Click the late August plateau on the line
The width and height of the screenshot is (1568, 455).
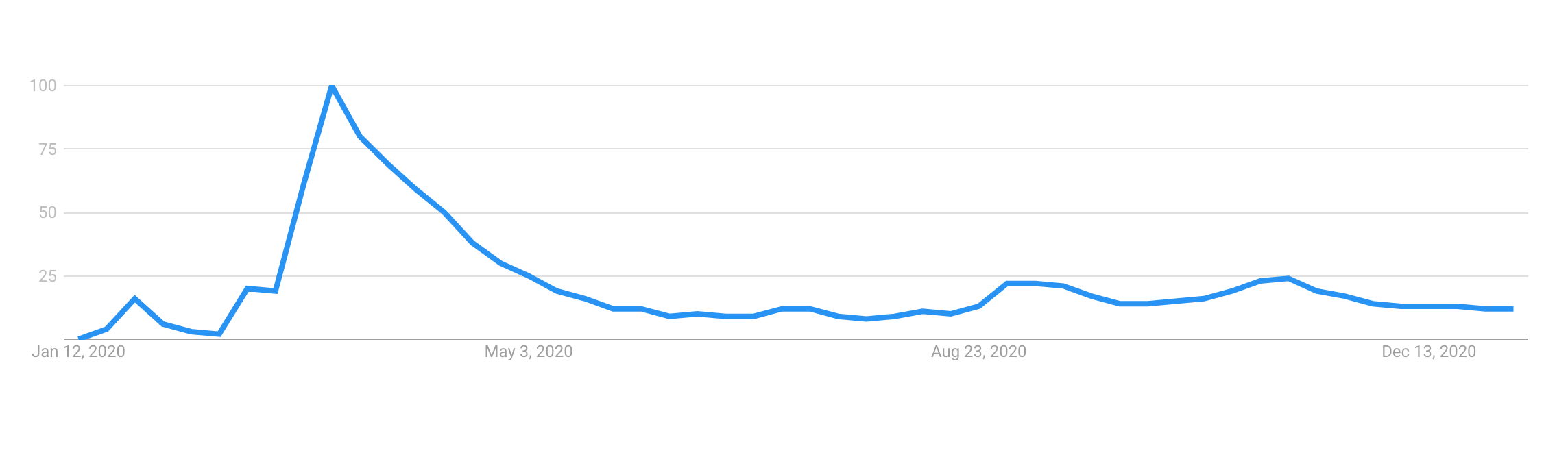1021,283
